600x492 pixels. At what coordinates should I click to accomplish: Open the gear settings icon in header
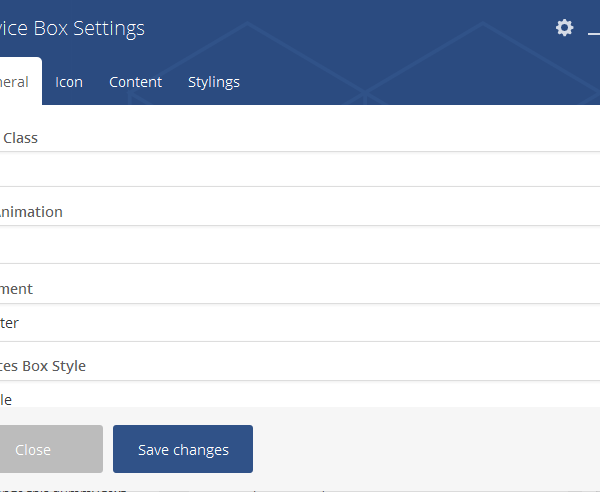click(x=565, y=28)
